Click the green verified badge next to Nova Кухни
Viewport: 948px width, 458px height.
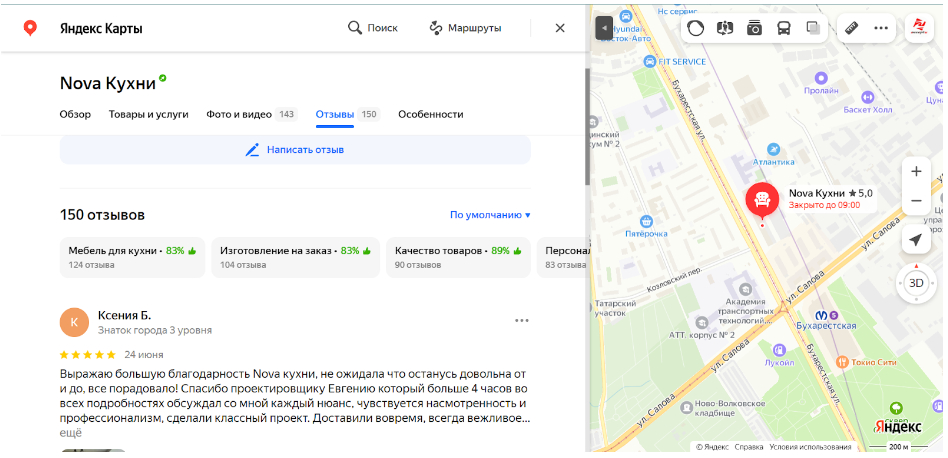tap(163, 78)
